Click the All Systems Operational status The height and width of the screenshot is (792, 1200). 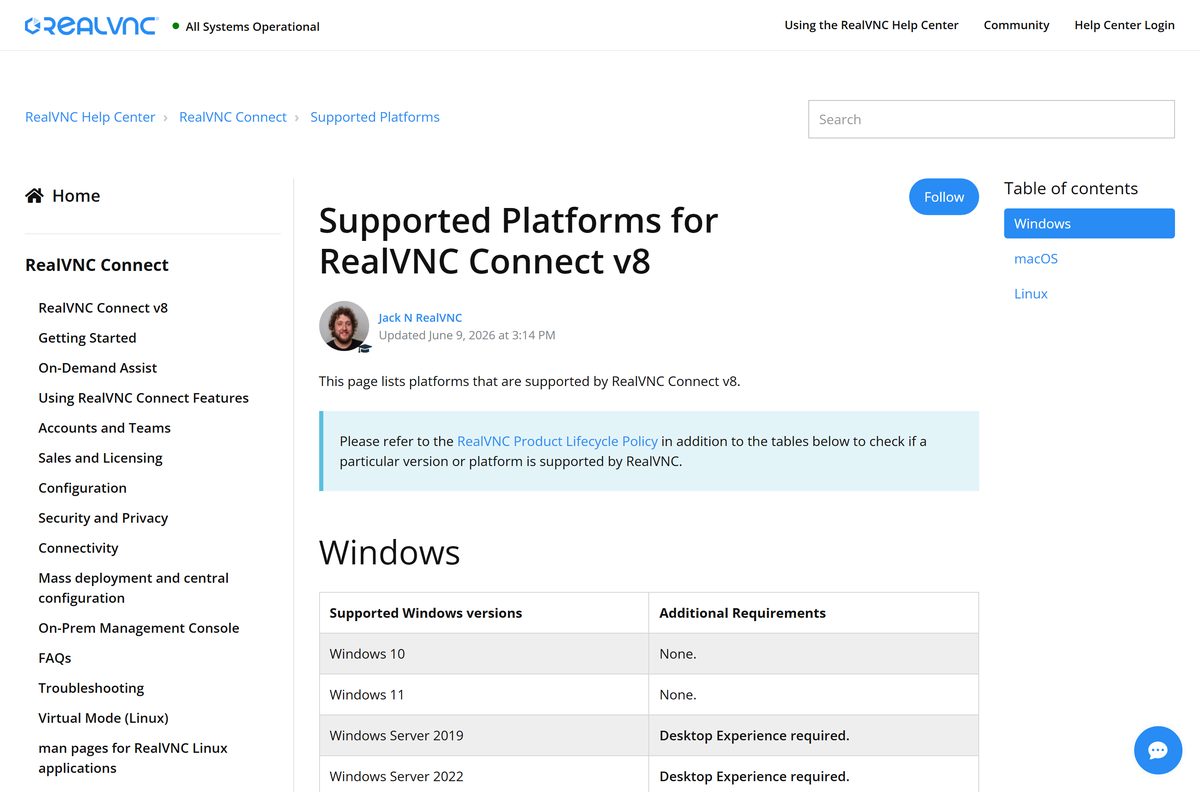tap(246, 26)
